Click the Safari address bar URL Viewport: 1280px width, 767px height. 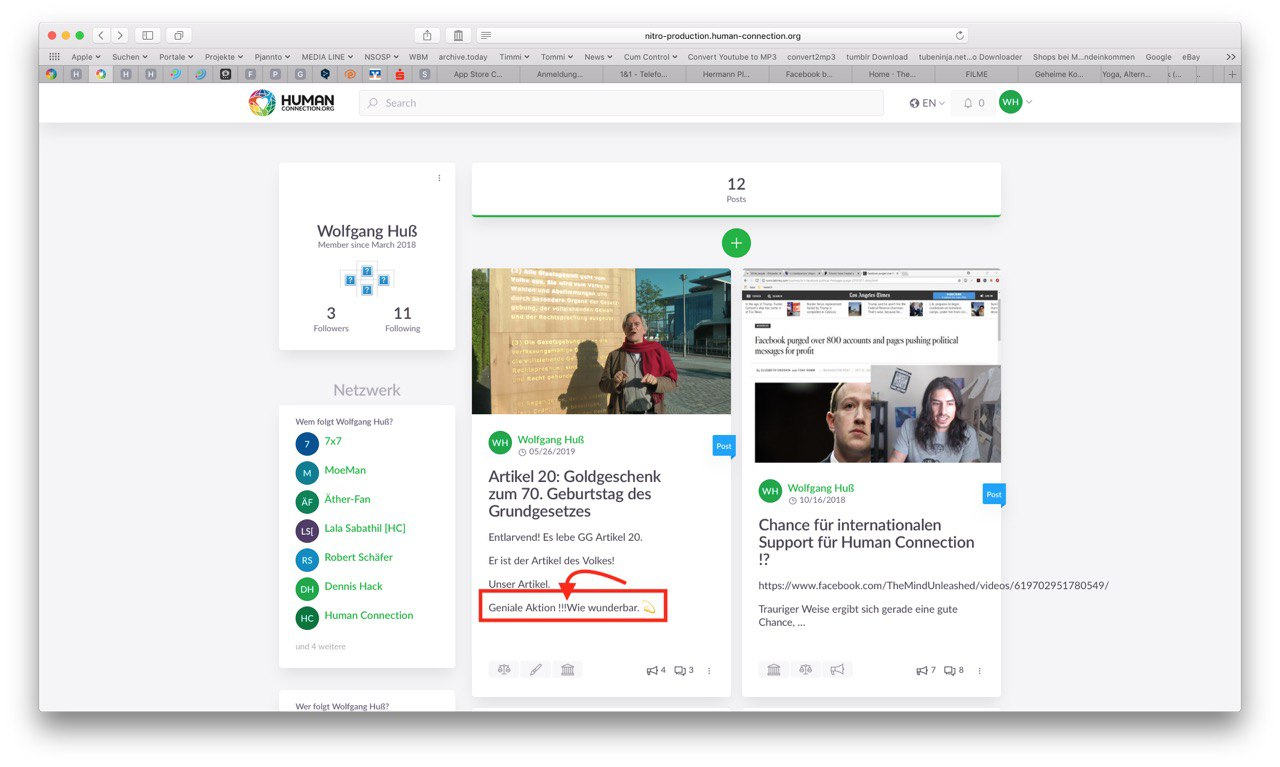click(x=723, y=35)
